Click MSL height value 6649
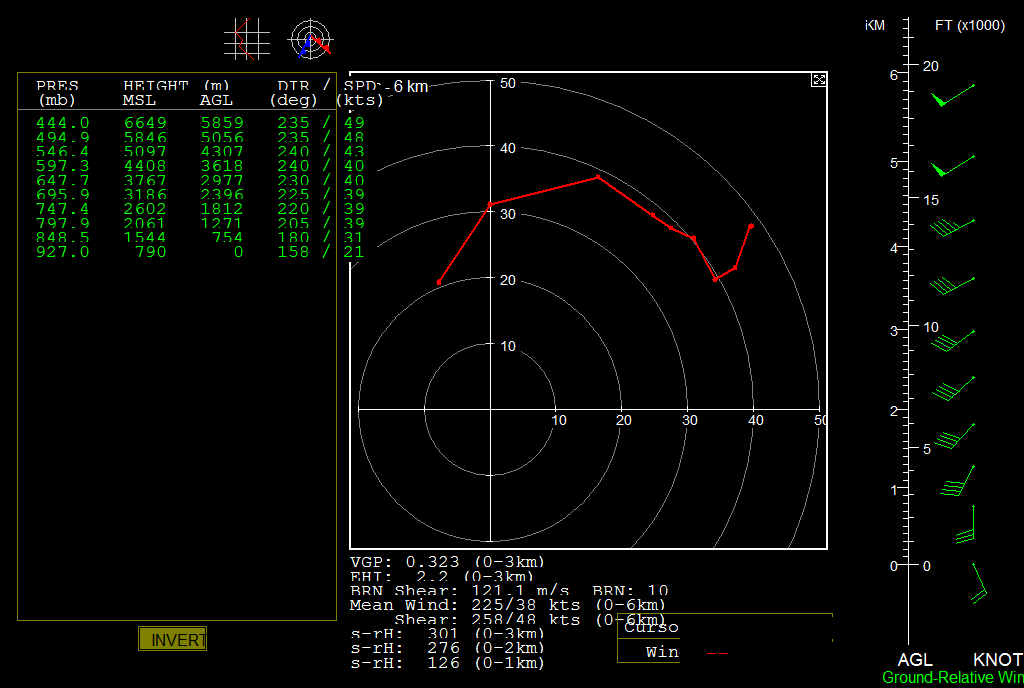1024x688 pixels. point(145,123)
